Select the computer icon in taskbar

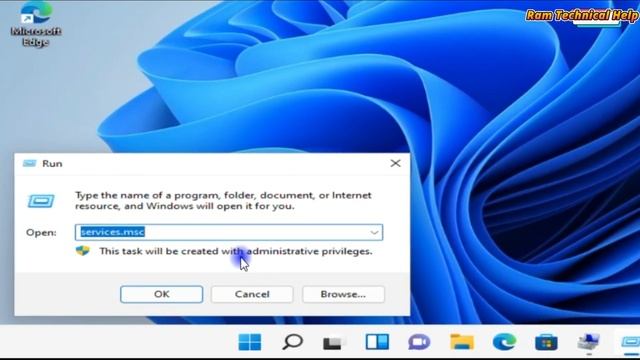tap(589, 342)
